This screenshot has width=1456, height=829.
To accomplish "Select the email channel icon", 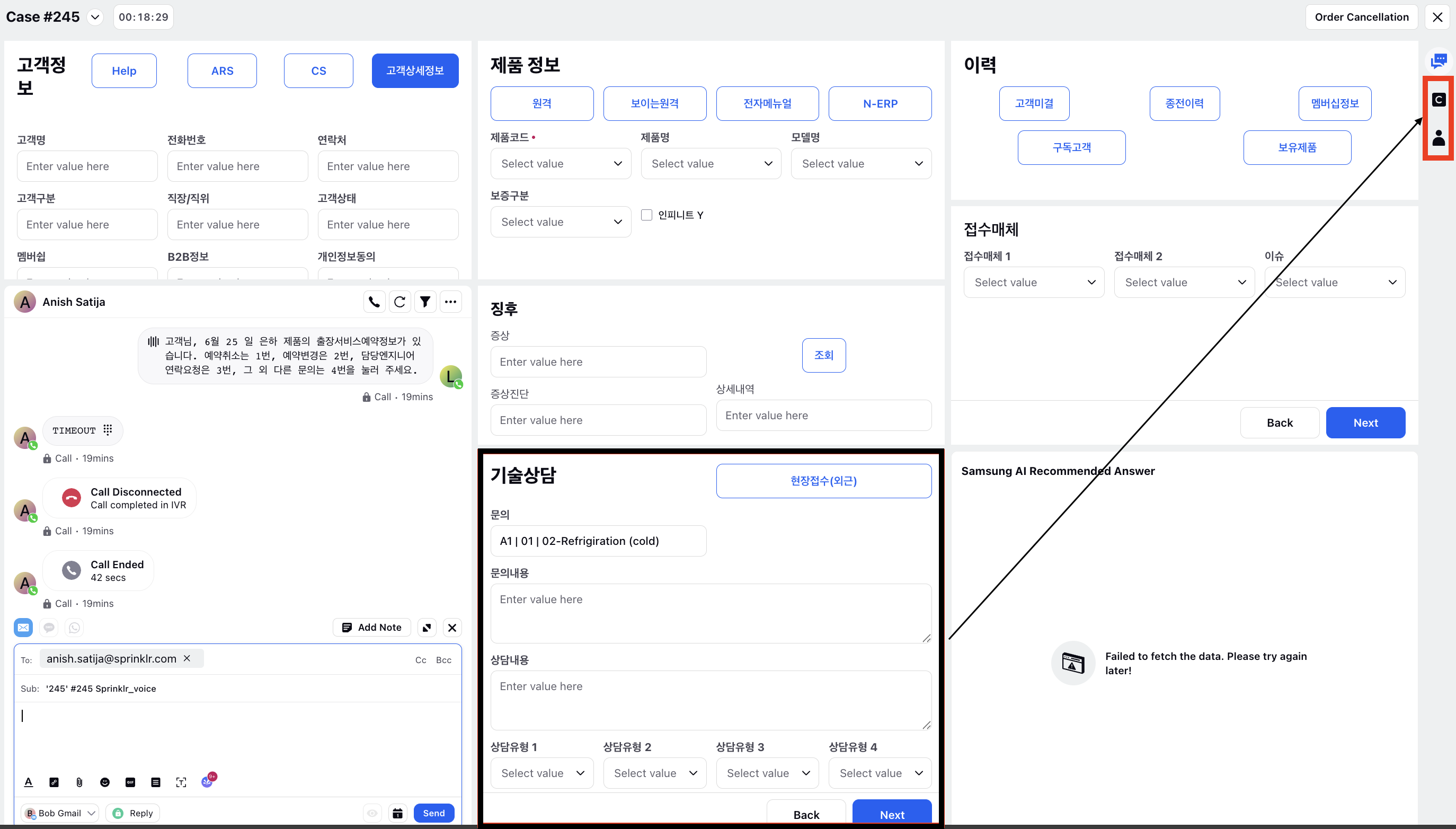I will pos(23,628).
